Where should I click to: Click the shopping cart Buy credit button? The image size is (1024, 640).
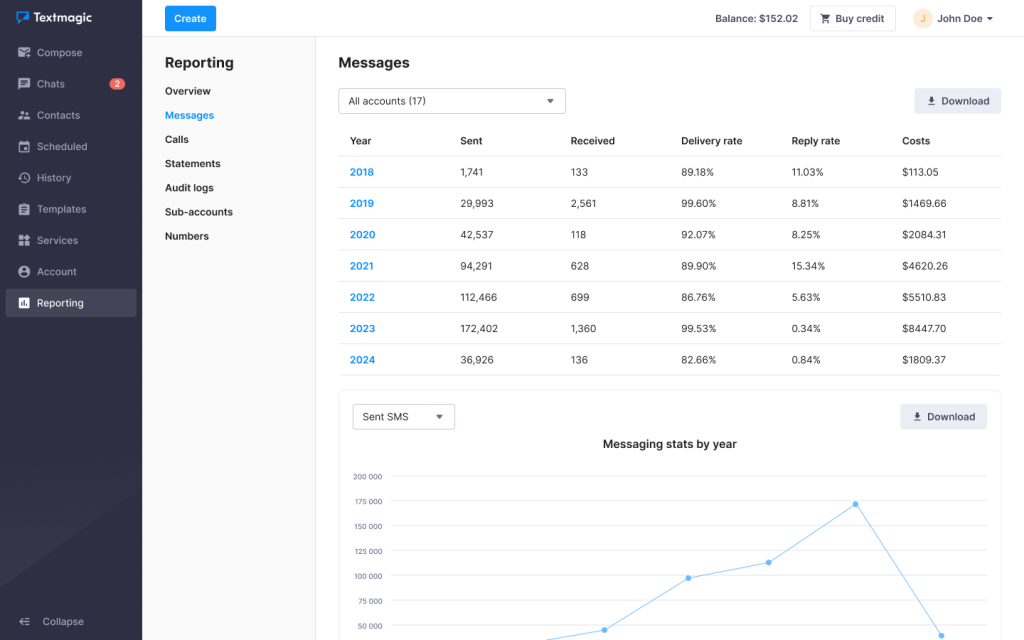click(852, 19)
